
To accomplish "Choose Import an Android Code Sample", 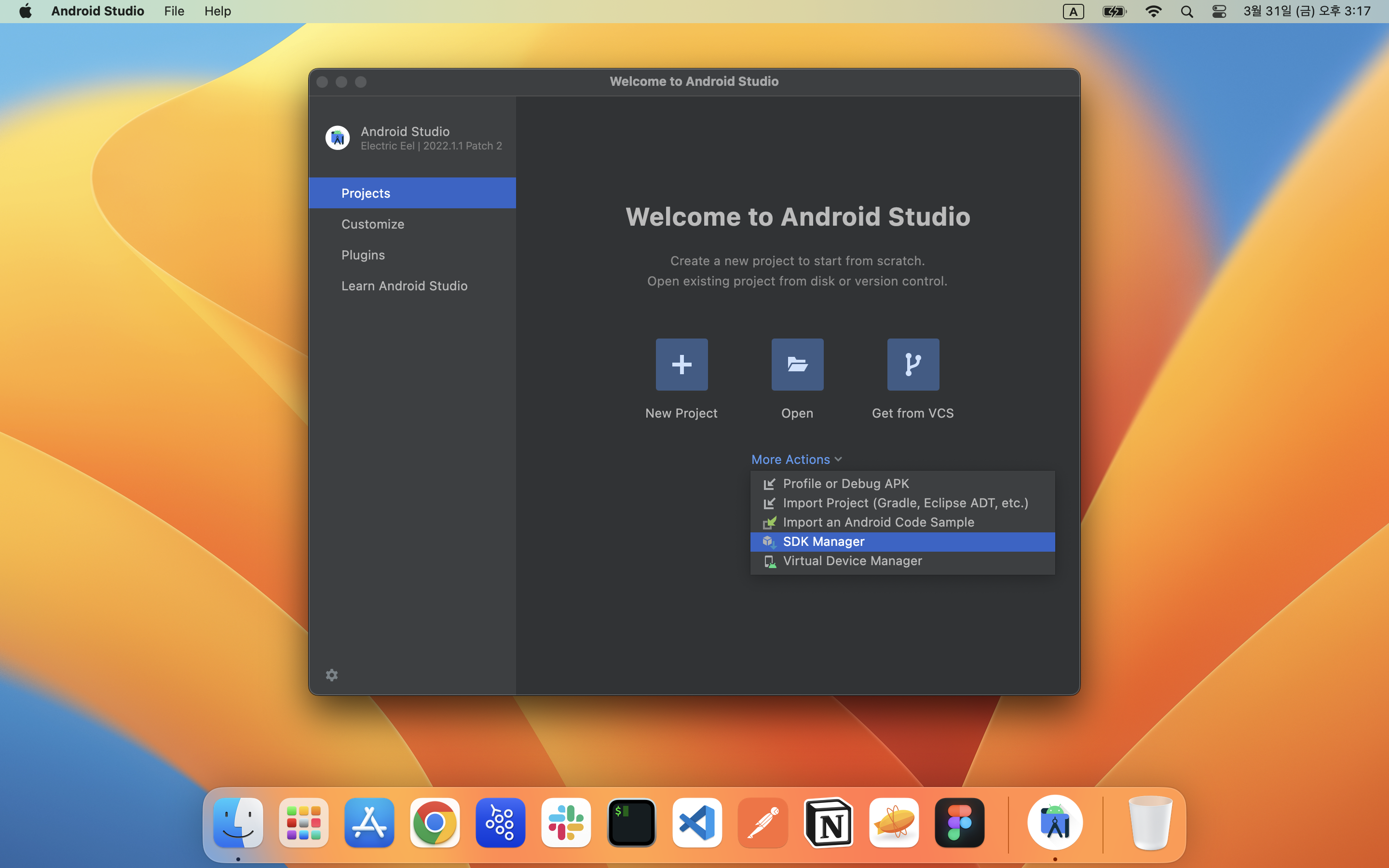I will coord(902,522).
